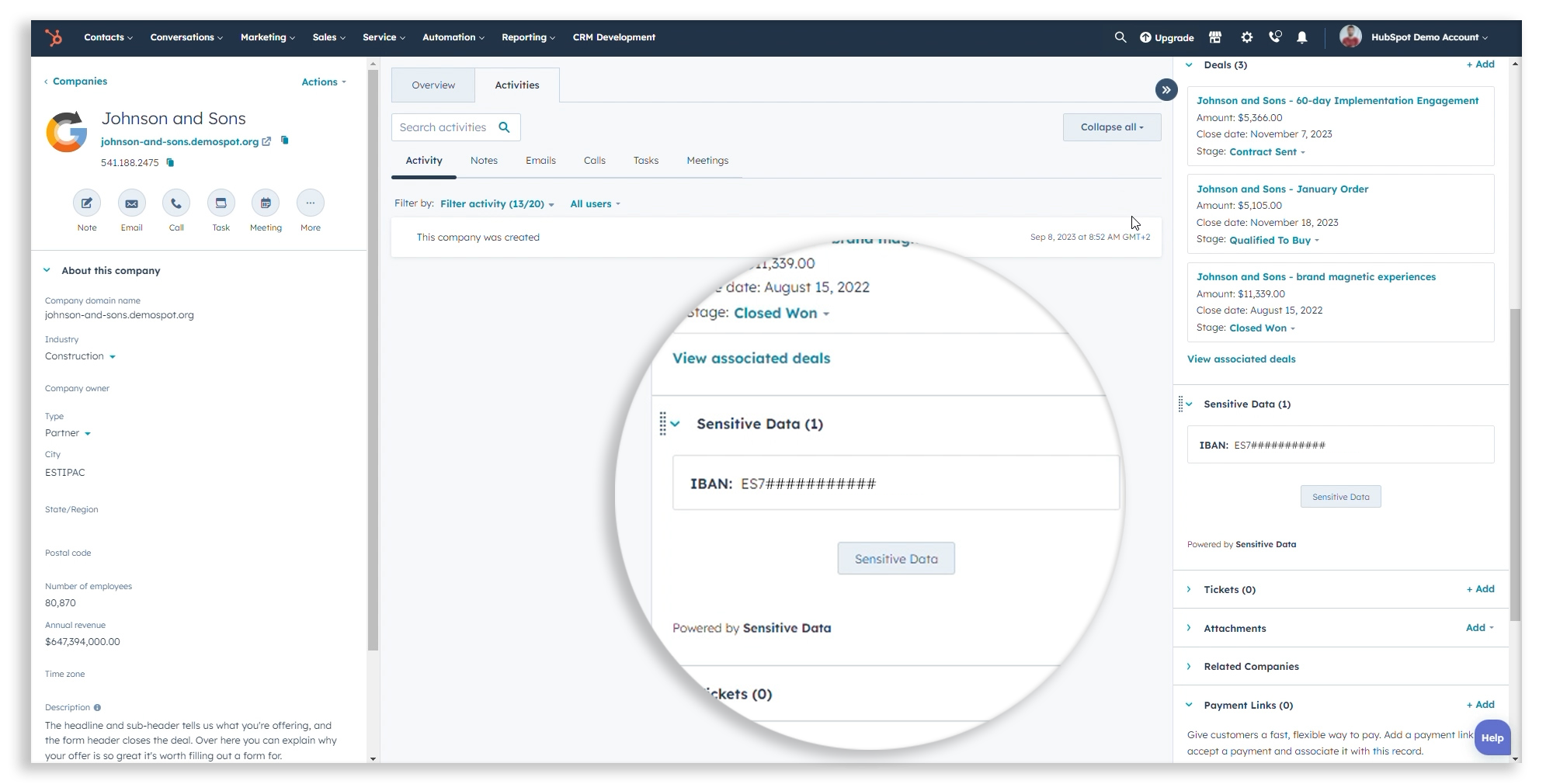
Task: Click View associated deals link
Action: point(1241,359)
